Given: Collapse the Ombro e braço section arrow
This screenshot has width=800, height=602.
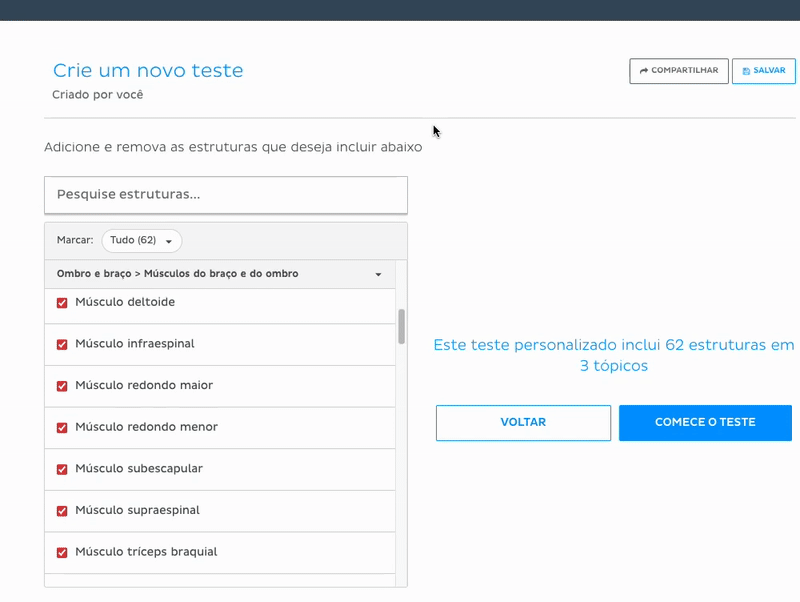Looking at the screenshot, I should point(378,274).
